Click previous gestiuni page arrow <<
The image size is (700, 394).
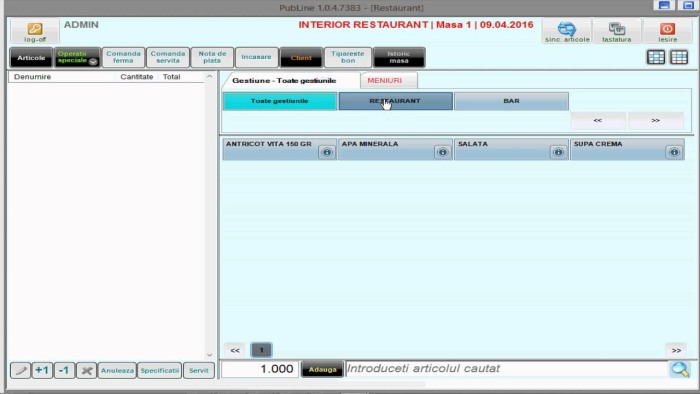tap(598, 120)
